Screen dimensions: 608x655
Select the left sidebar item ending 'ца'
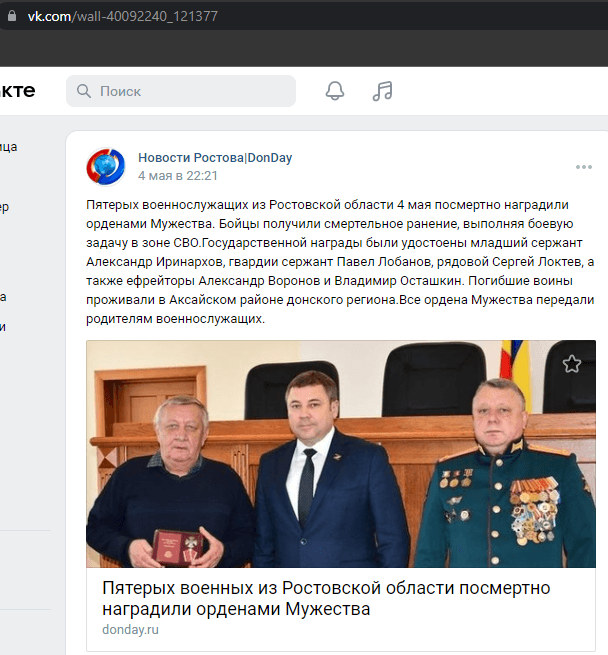(x=8, y=147)
